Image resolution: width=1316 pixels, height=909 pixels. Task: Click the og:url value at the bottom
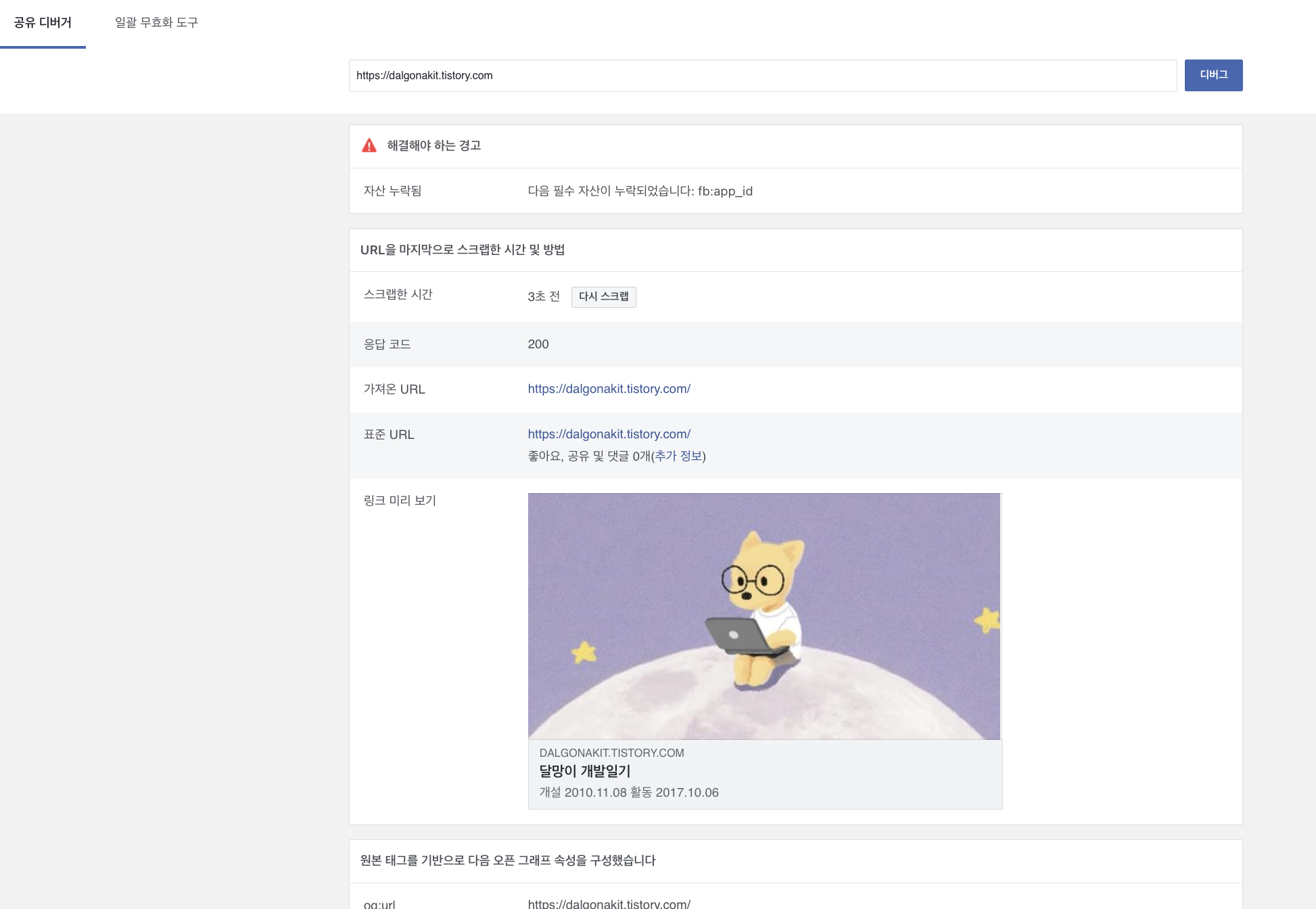609,904
